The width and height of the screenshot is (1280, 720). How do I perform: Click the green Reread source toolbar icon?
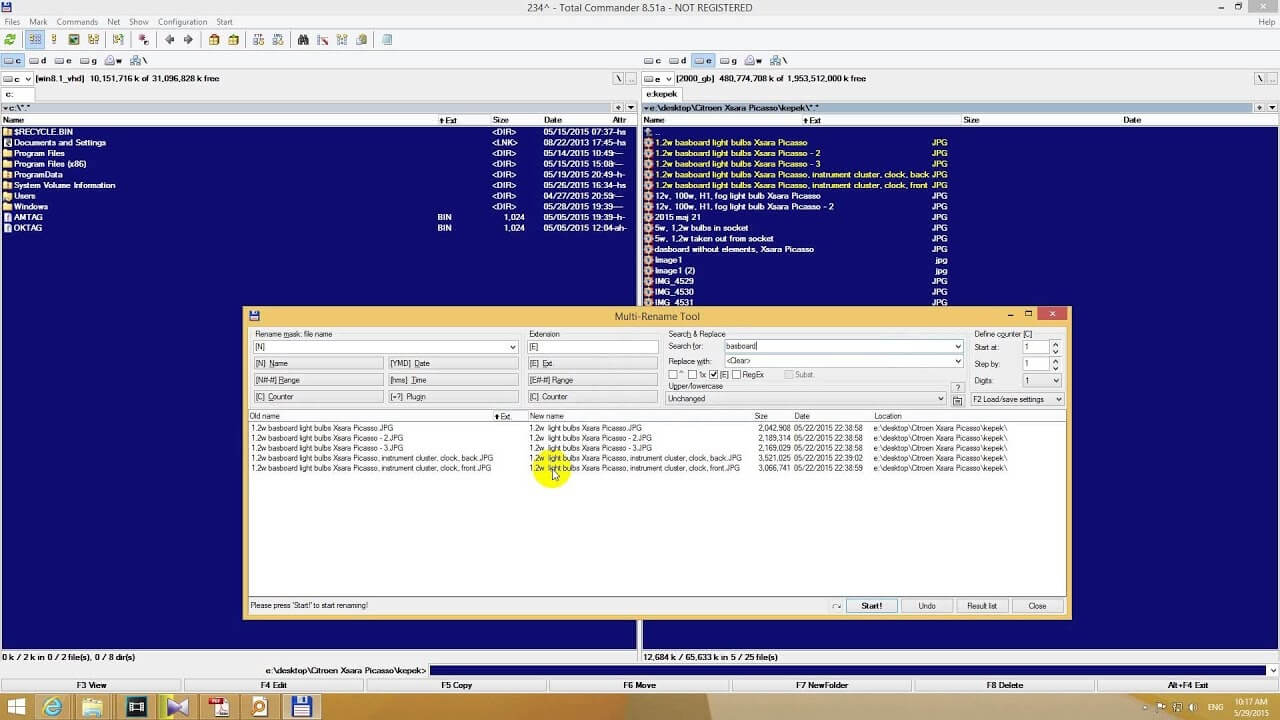[x=10, y=40]
